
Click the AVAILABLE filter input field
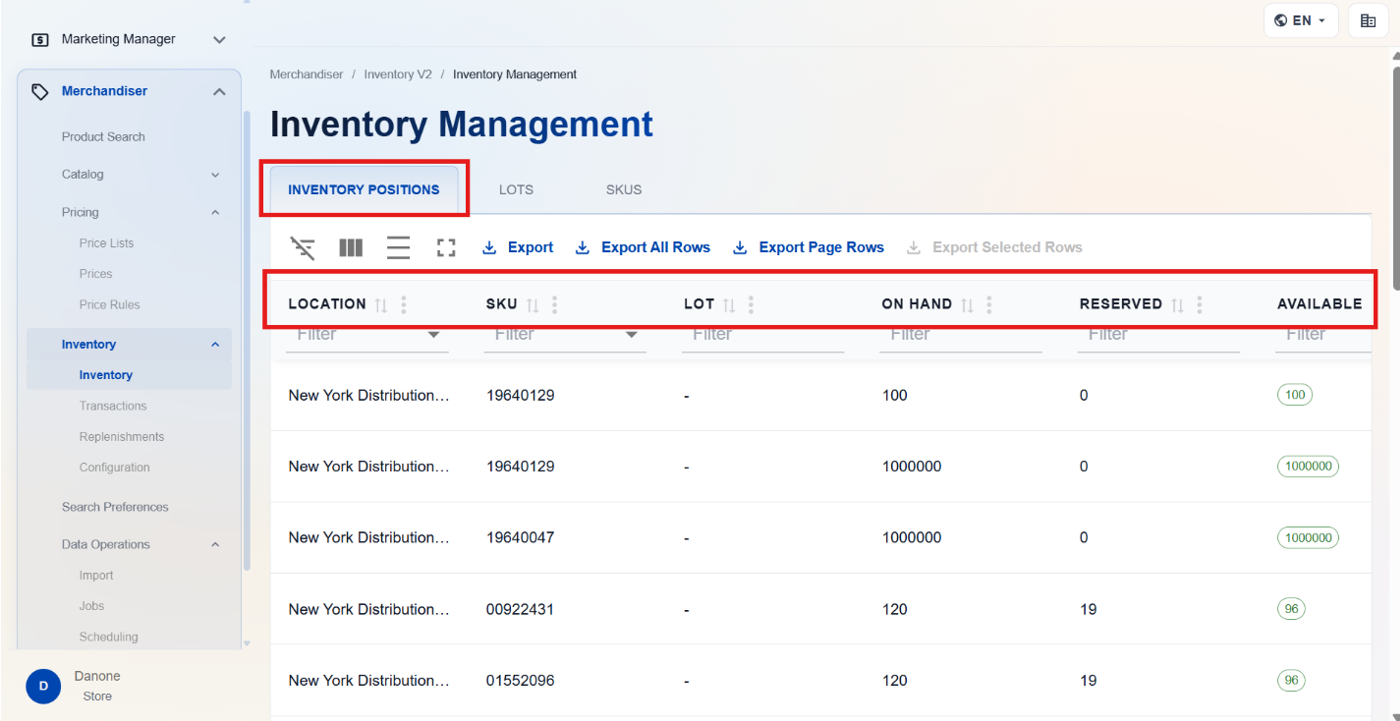point(1322,336)
